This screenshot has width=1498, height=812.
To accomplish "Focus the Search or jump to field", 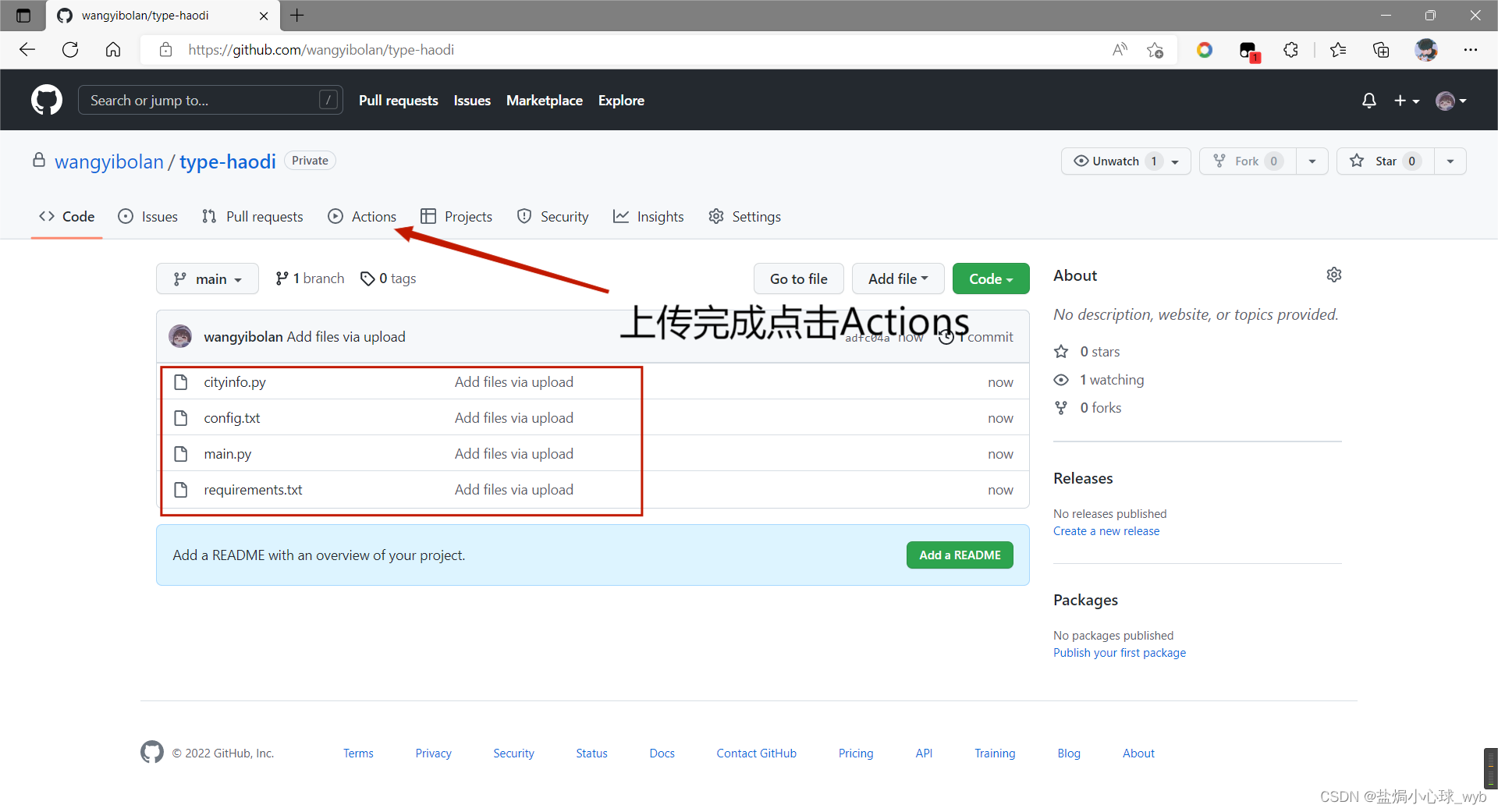I will pyautogui.click(x=211, y=100).
